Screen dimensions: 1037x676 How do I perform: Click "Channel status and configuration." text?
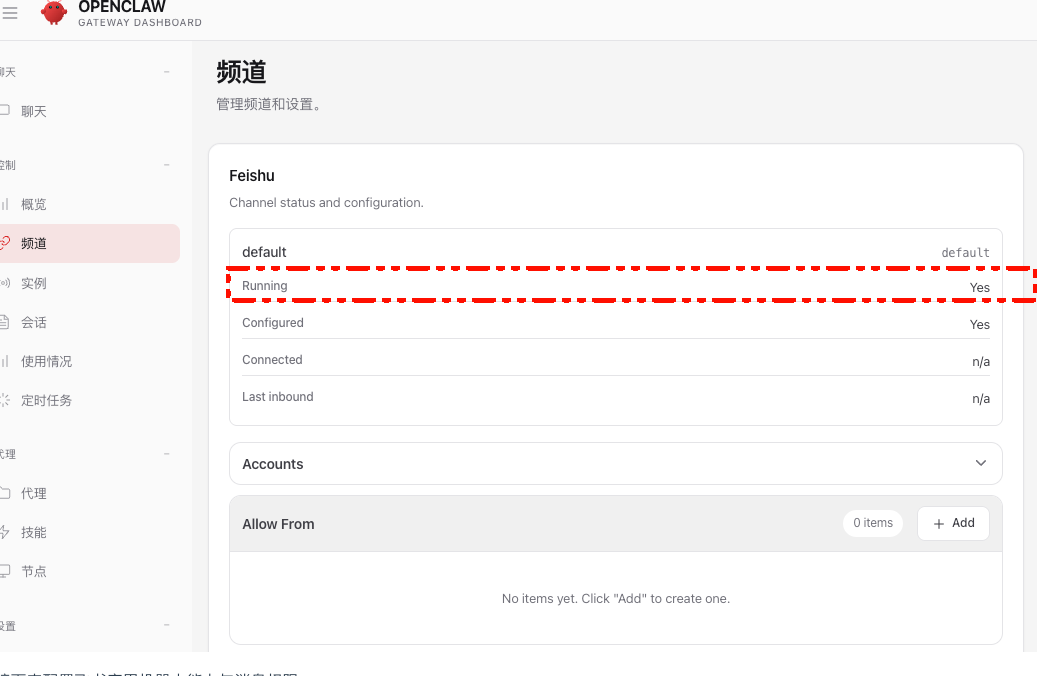coord(326,202)
